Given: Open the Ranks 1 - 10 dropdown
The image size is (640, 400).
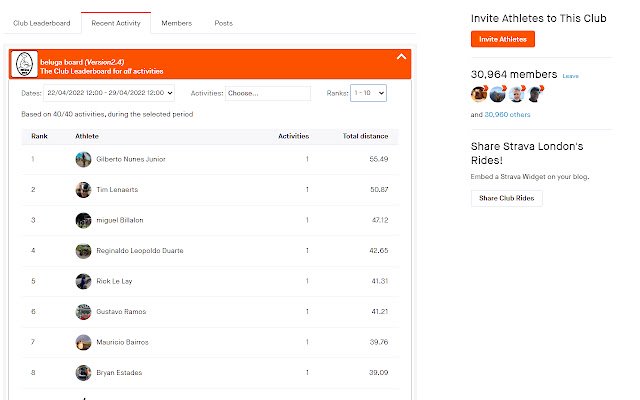Looking at the screenshot, I should click(368, 93).
